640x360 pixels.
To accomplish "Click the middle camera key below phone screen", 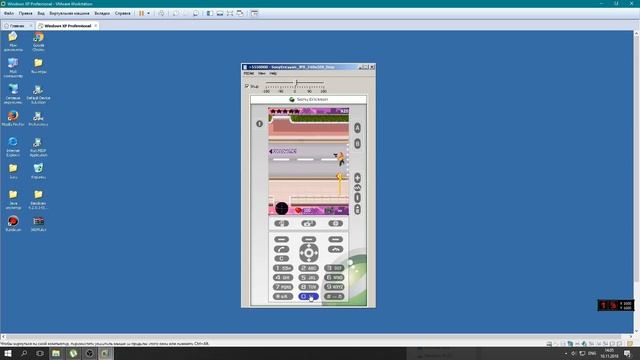I will (x=308, y=223).
